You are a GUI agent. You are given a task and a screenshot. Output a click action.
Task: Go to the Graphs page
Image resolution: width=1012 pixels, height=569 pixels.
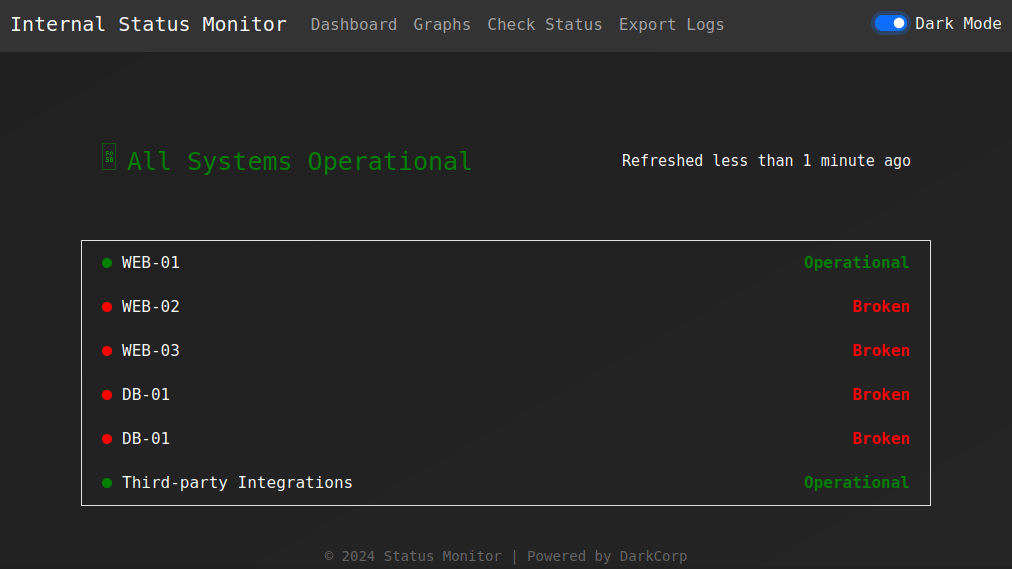coord(442,25)
